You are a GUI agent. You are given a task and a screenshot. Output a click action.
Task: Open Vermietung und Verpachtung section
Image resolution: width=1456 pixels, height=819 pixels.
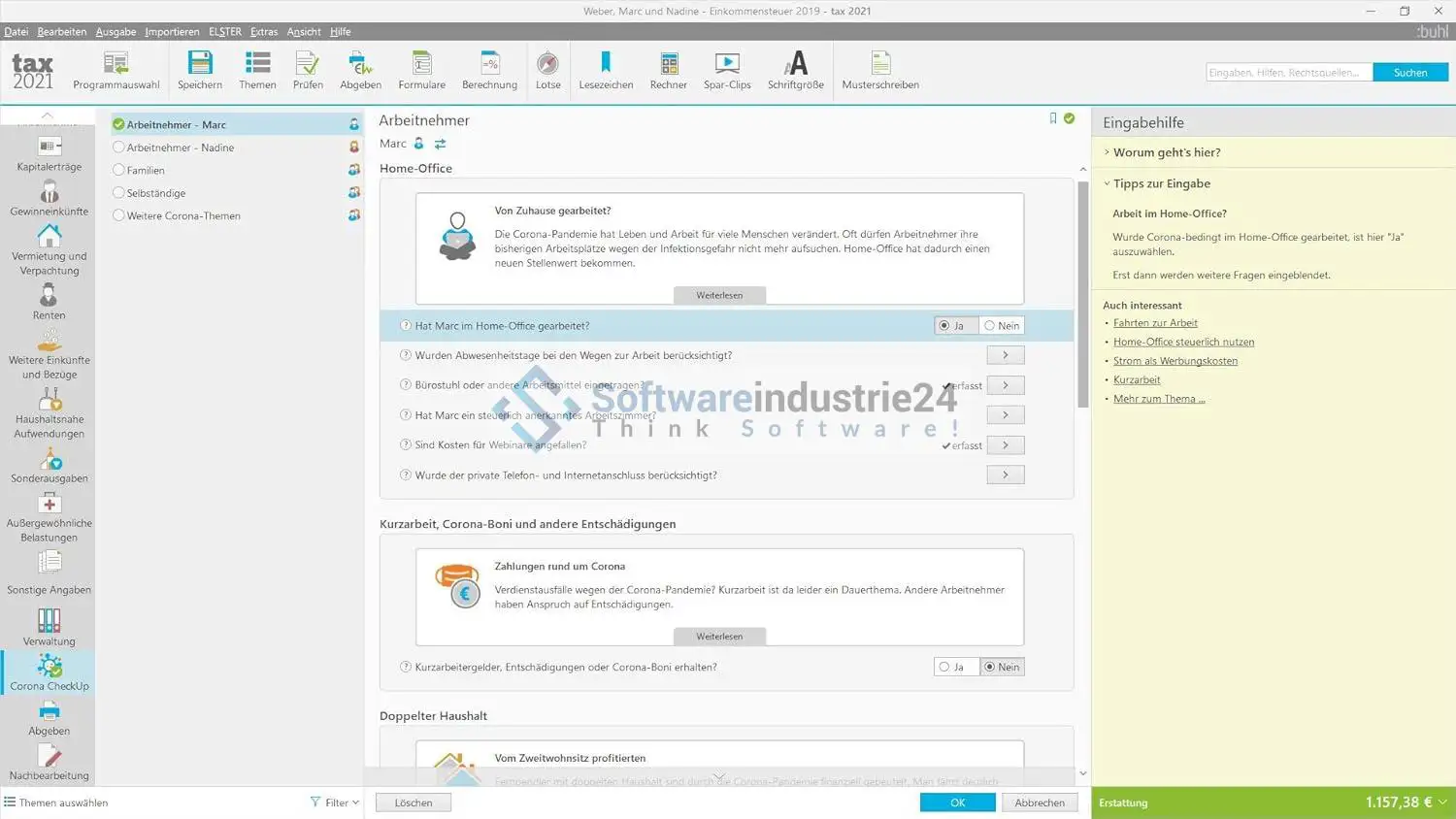coord(49,249)
